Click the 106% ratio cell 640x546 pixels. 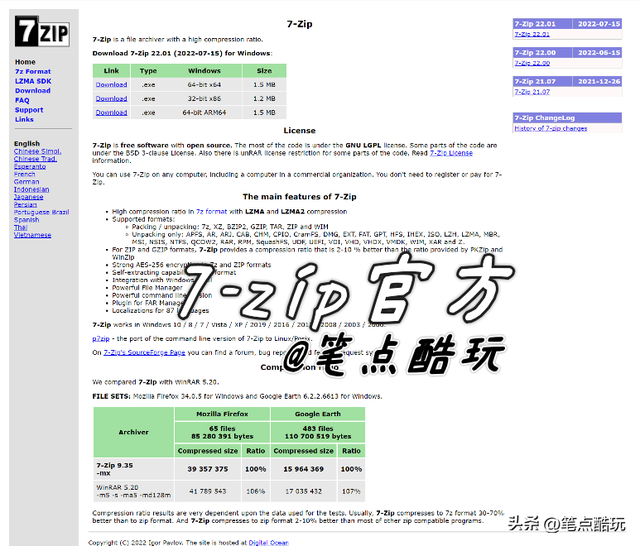point(256,491)
